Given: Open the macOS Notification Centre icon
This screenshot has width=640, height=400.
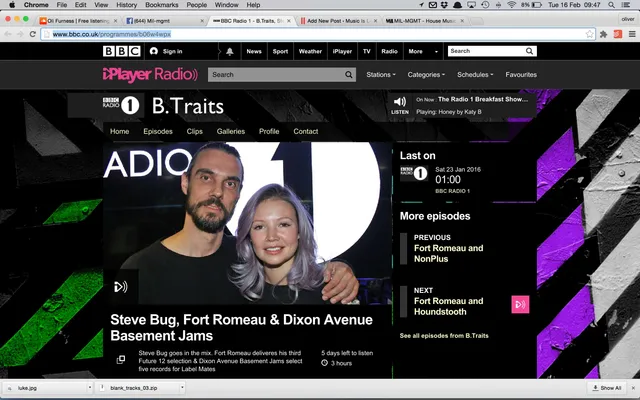Looking at the screenshot, I should click(x=626, y=5).
